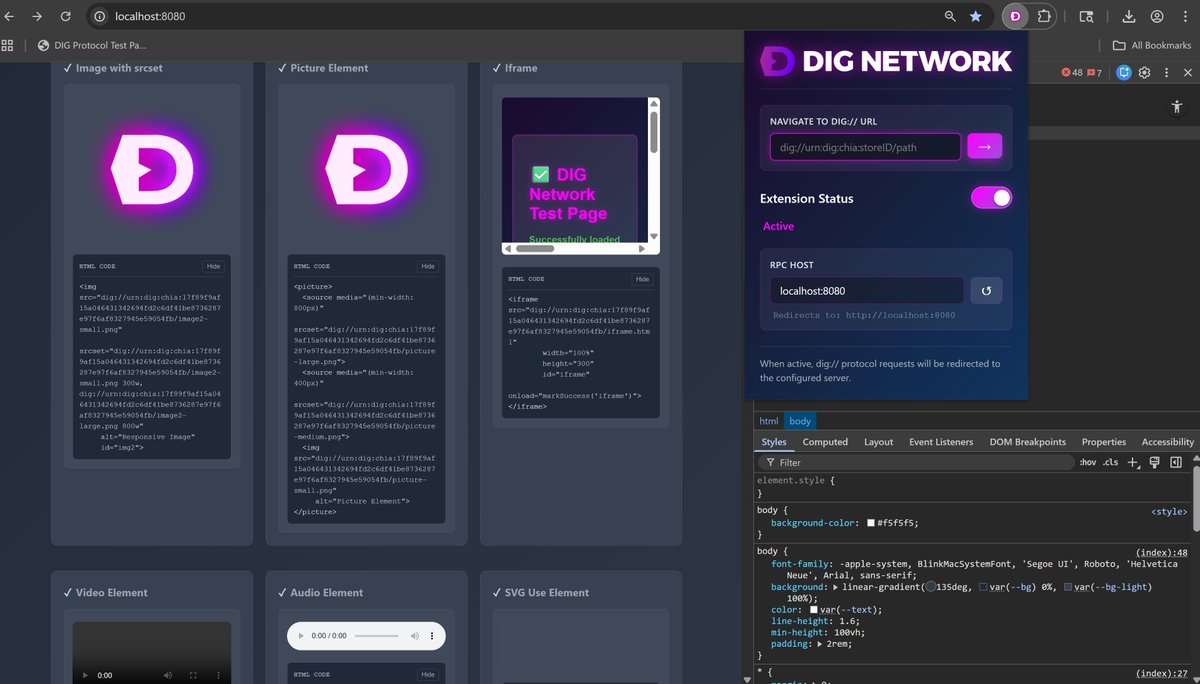The width and height of the screenshot is (1200, 684).
Task: Switch to the Properties tab
Action: (1103, 441)
